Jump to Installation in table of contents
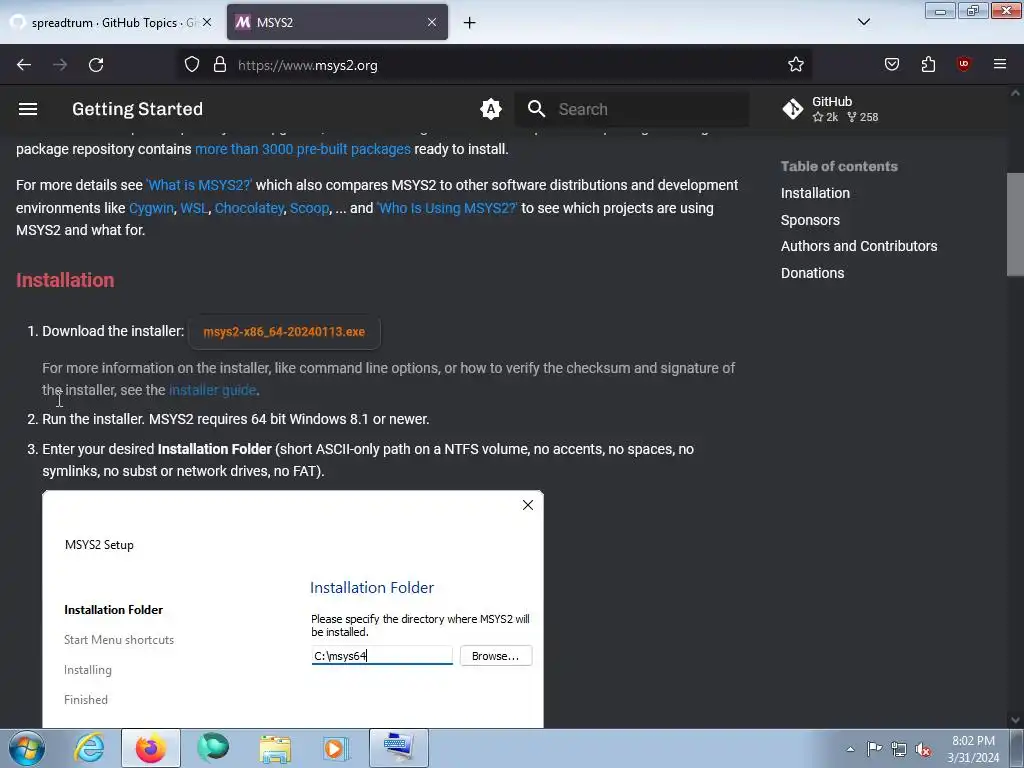Screen dimensions: 1024x768 click(815, 193)
